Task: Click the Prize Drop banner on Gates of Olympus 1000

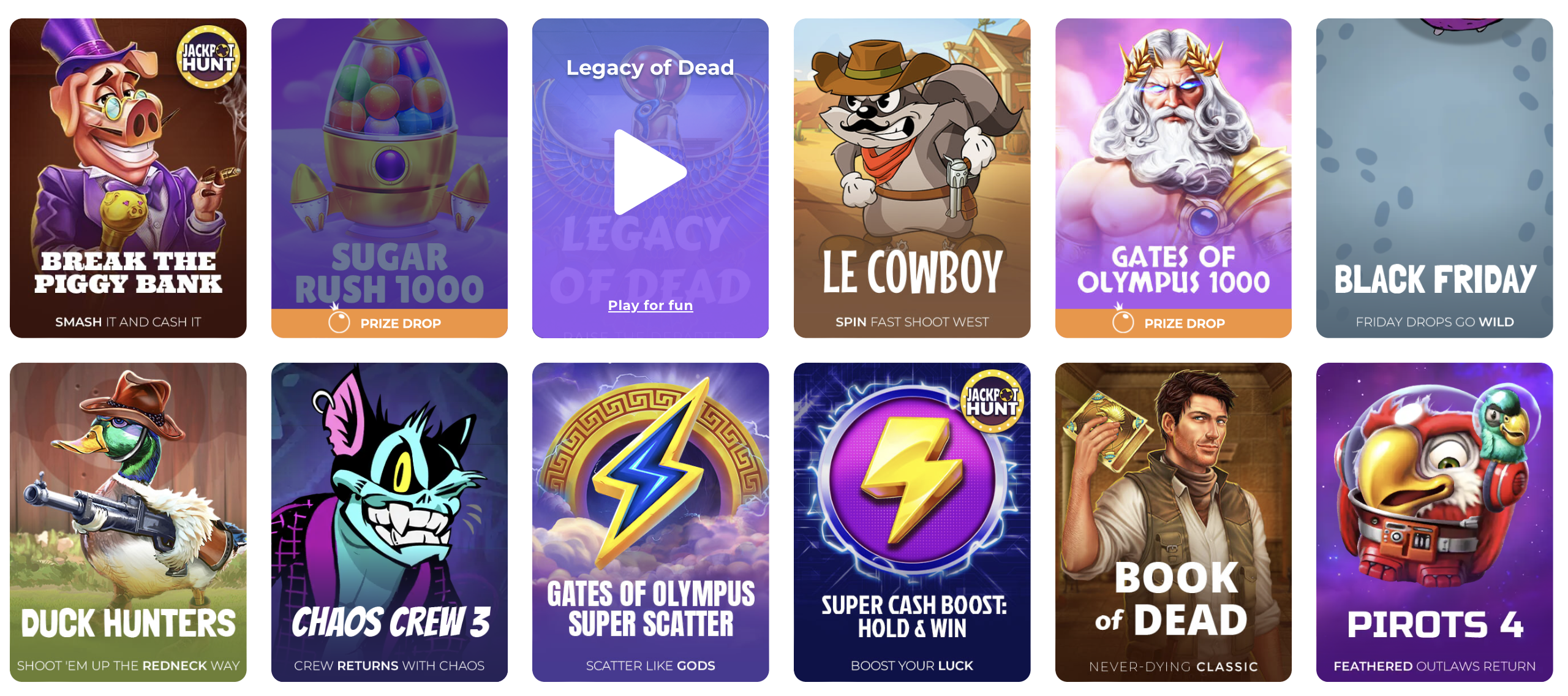Action: tap(1173, 323)
